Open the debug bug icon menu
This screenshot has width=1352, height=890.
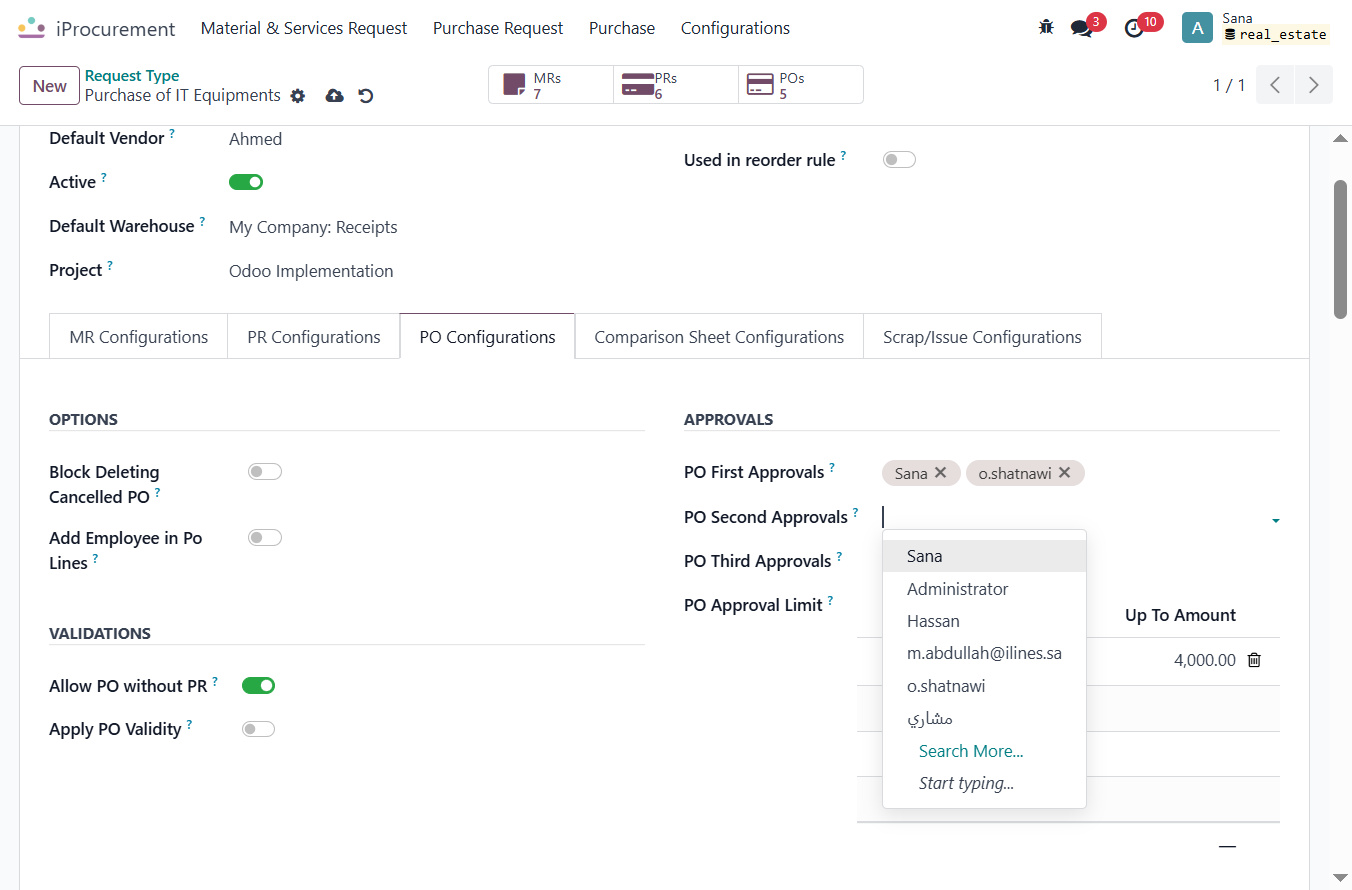click(x=1046, y=28)
